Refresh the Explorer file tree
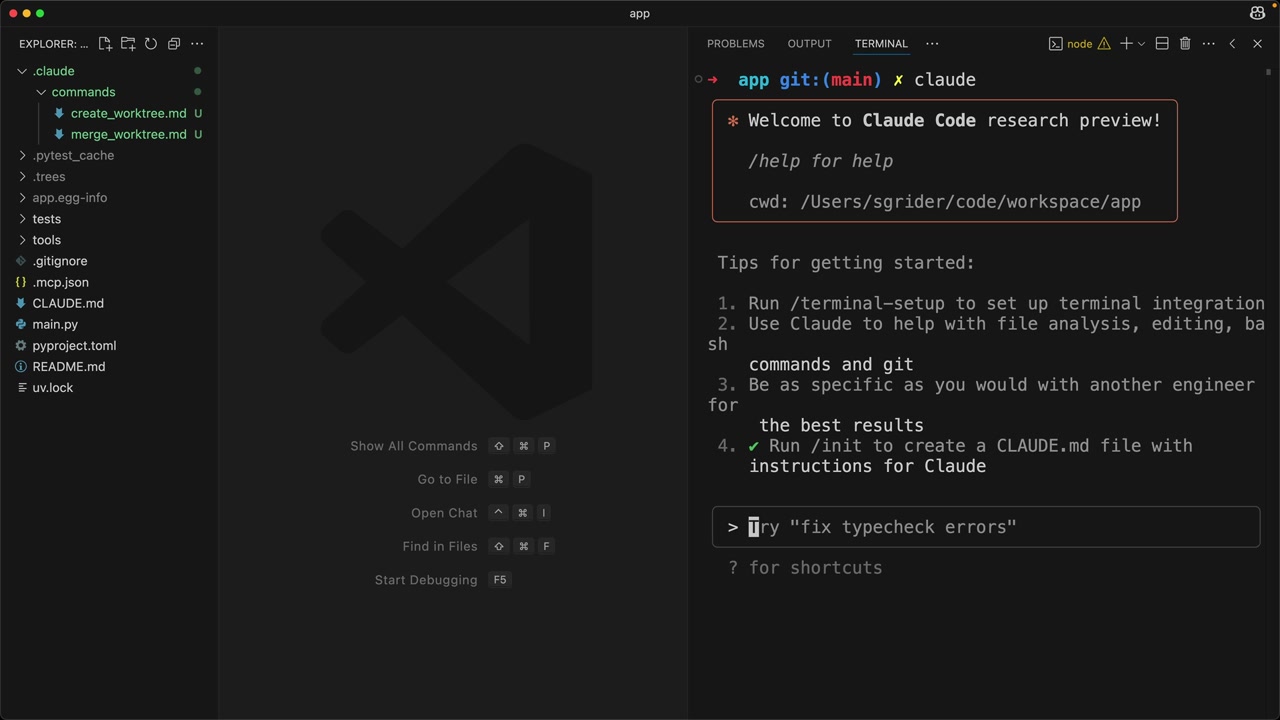 (x=151, y=44)
